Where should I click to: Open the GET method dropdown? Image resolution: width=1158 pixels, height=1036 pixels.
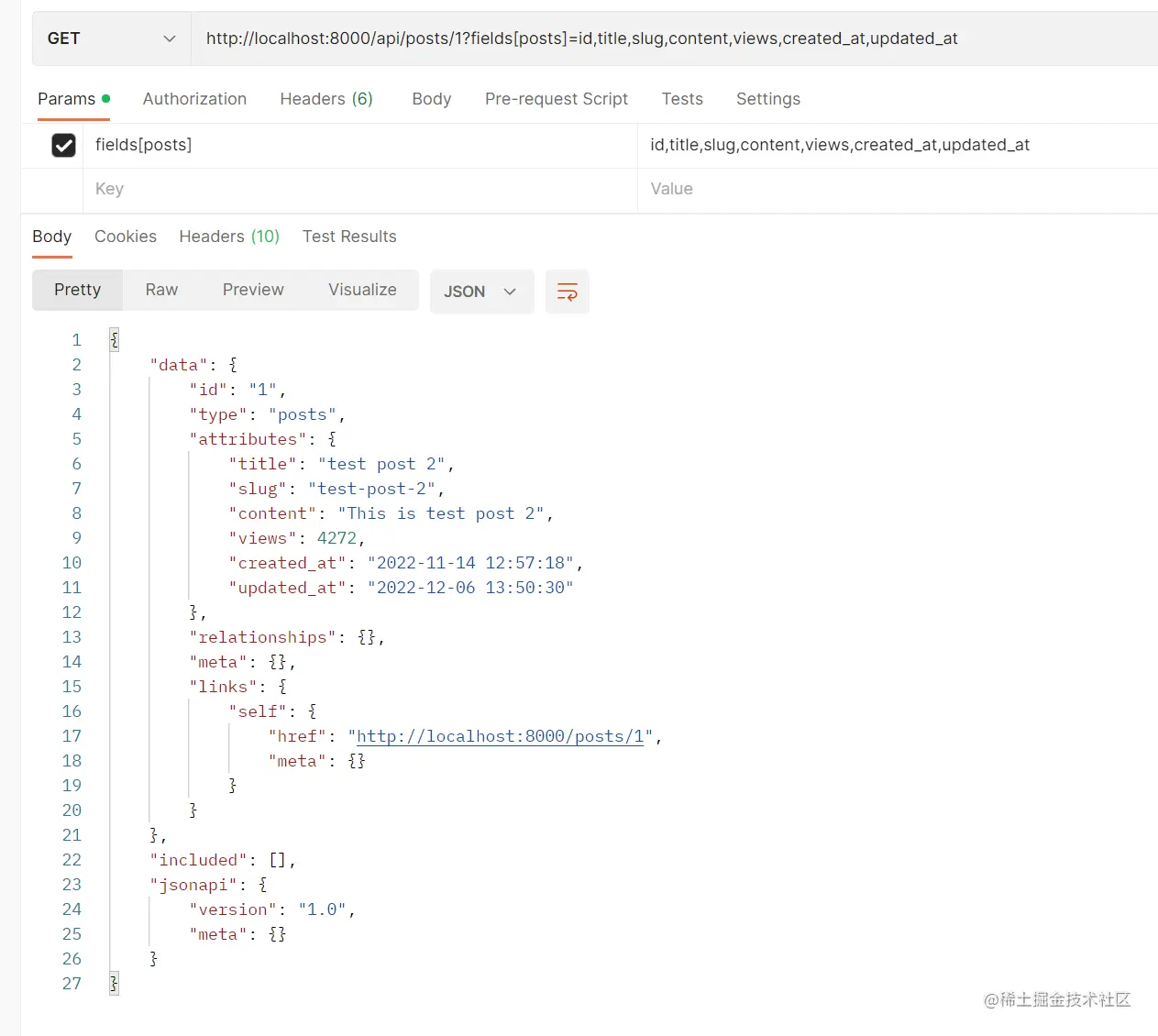click(x=111, y=39)
